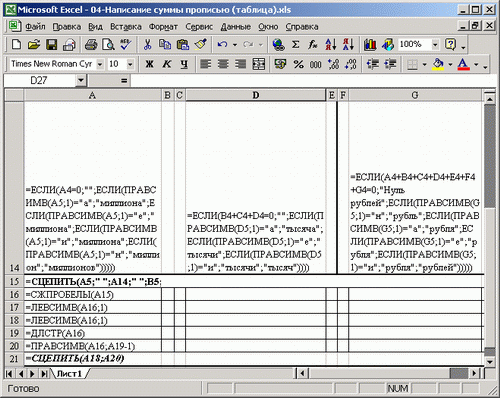Apply yellow fill color bucket
Screen dimensions: 500x398
(x=438, y=64)
